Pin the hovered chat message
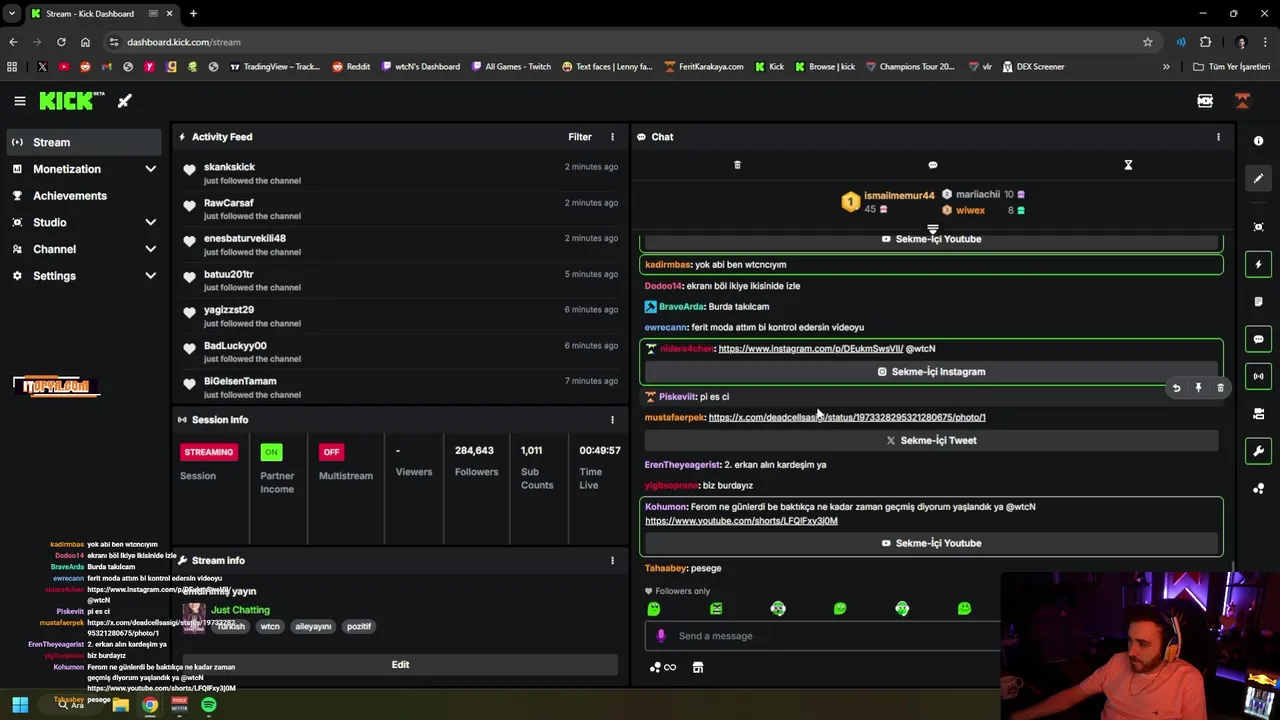 click(1198, 388)
